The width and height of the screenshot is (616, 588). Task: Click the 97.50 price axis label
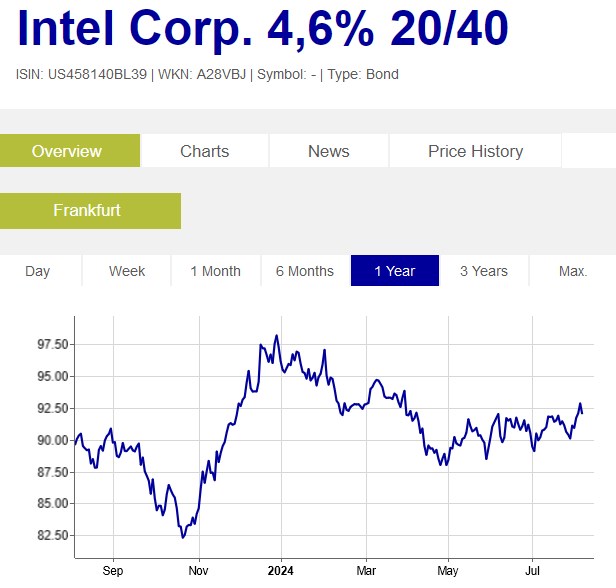coord(52,345)
